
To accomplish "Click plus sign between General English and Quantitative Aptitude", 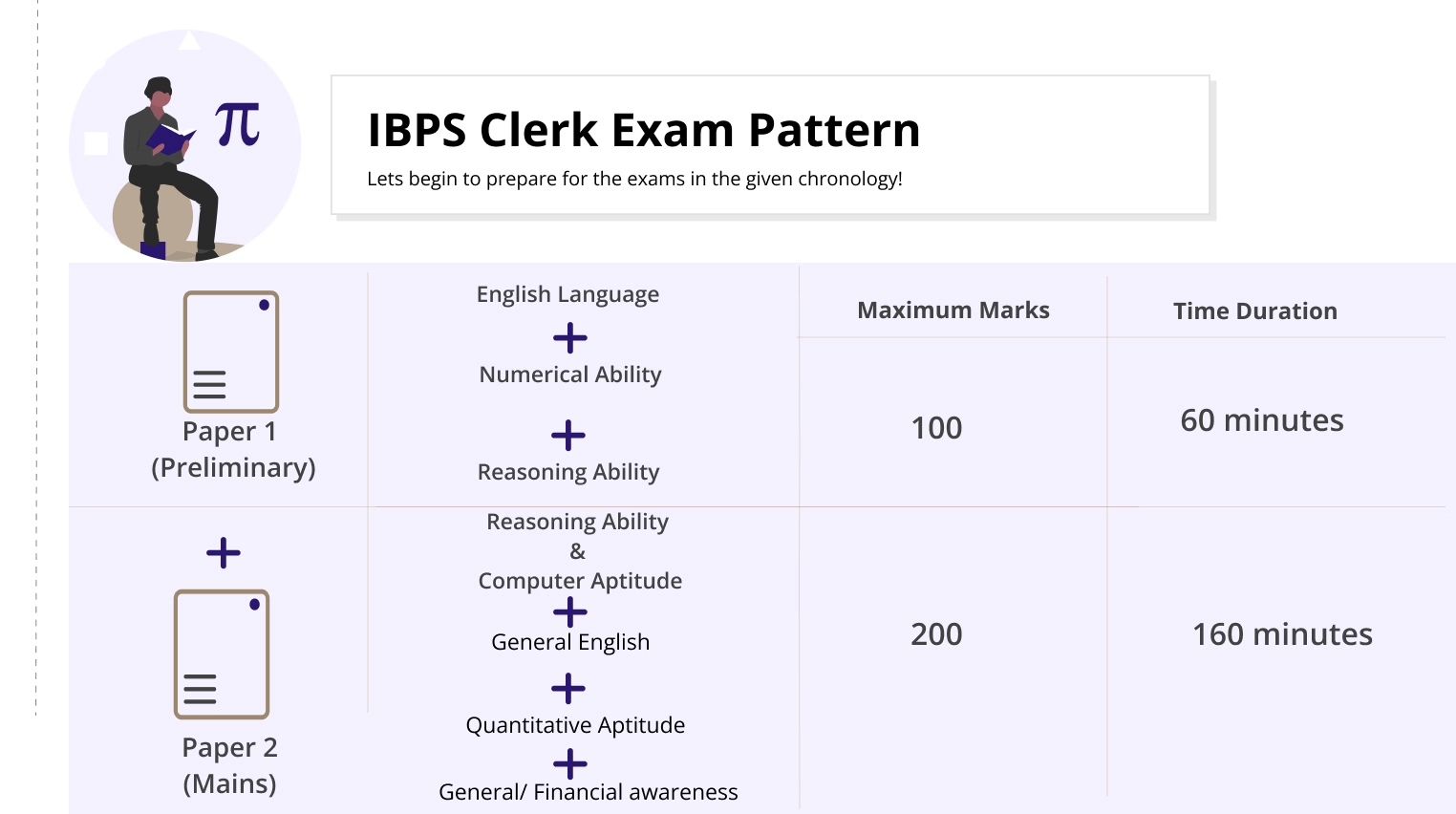I will click(568, 688).
